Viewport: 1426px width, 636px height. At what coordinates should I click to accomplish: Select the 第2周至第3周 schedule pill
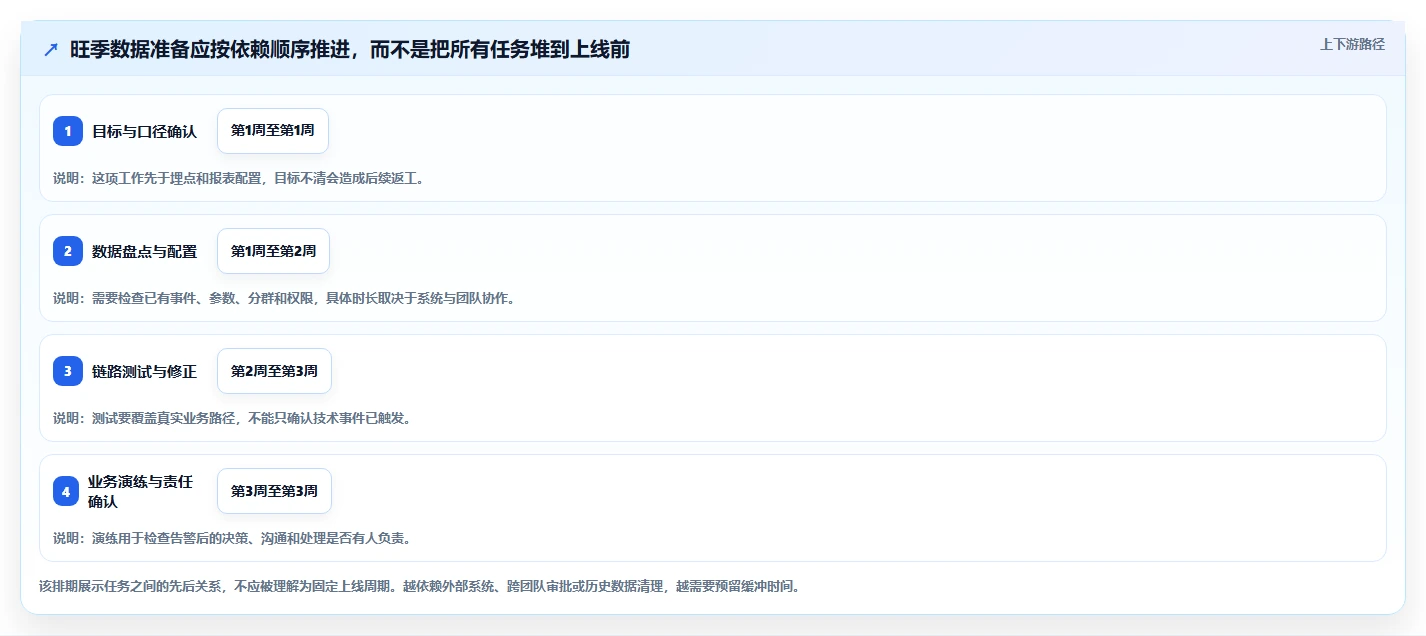tap(274, 371)
